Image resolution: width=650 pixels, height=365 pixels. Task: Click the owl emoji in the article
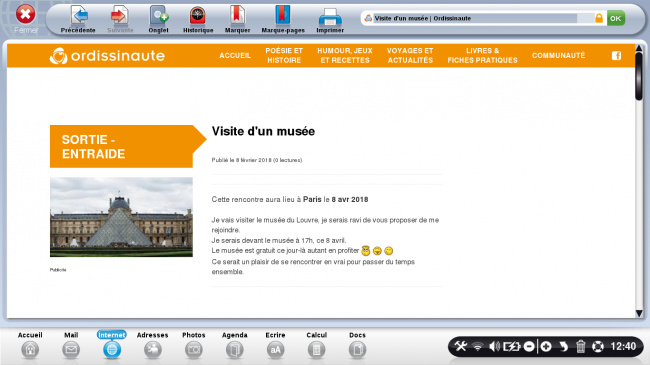366,251
